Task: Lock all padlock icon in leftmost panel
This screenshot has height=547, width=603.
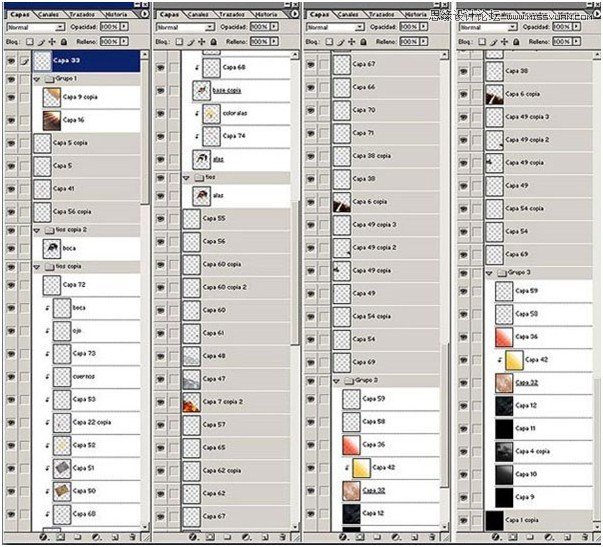Action: pos(64,42)
